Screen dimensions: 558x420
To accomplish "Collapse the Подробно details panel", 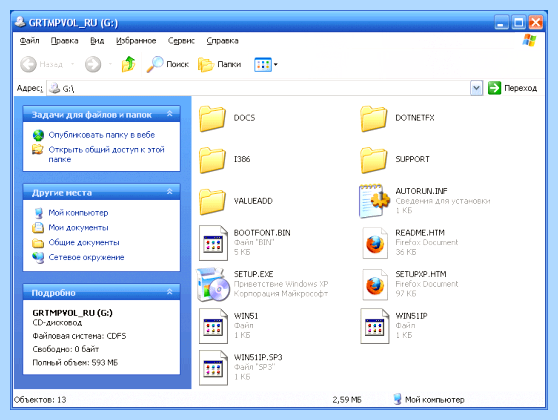I will coord(170,292).
